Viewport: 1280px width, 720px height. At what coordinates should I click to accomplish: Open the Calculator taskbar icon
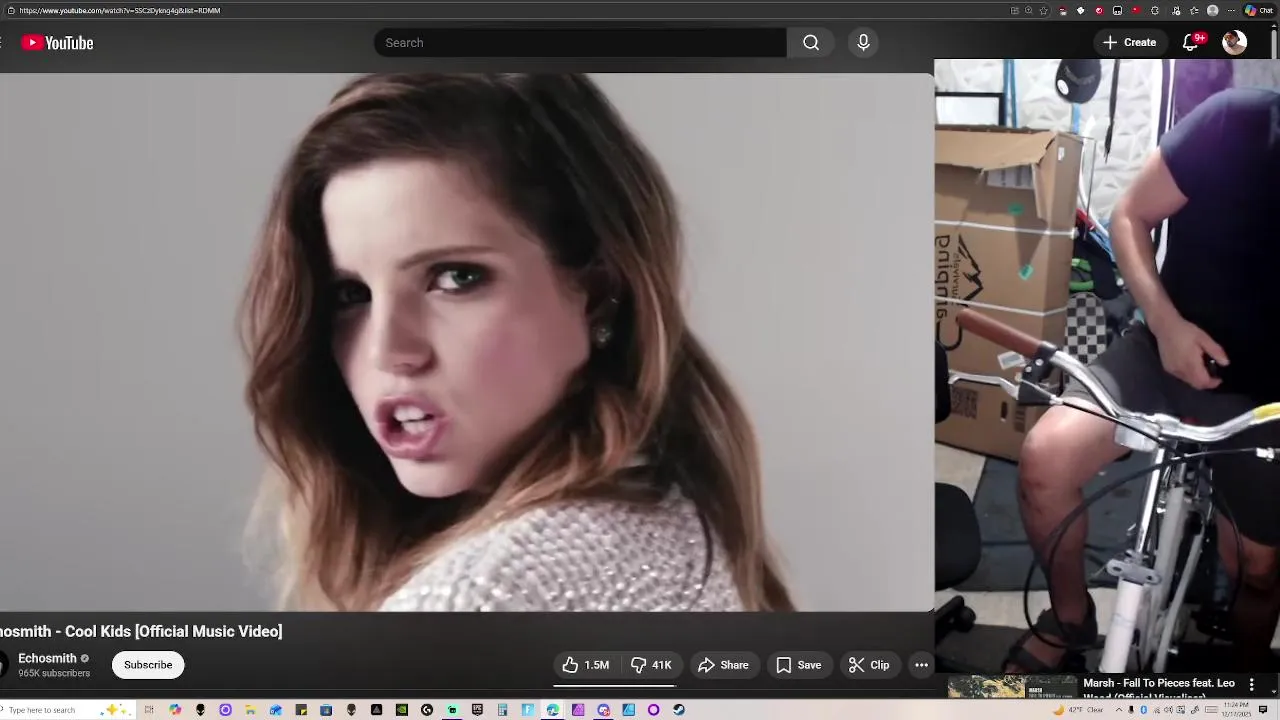click(502, 710)
